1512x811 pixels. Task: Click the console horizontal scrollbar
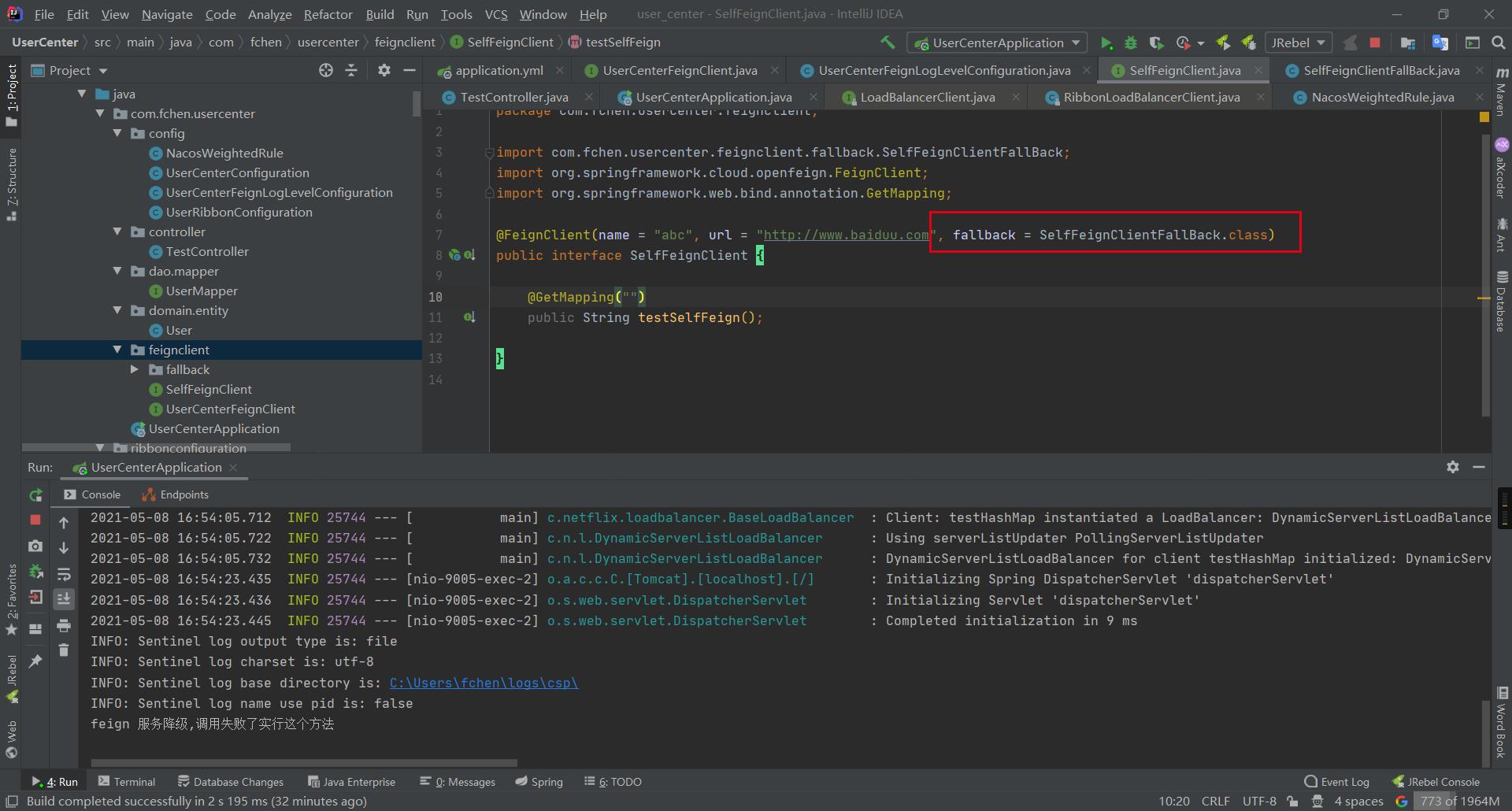(304, 762)
